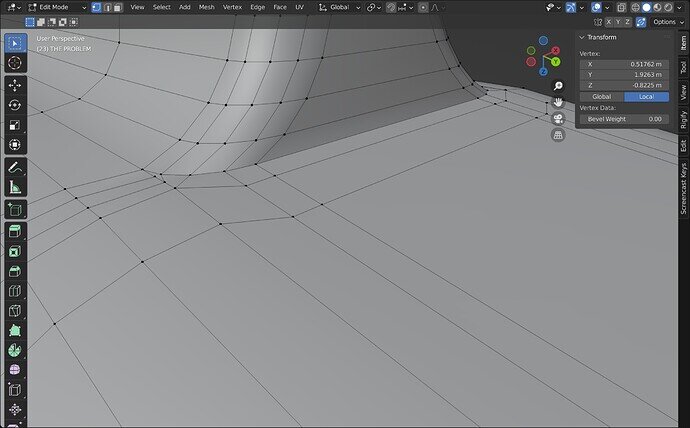Select the Cursor tool
Image resolution: width=690 pixels, height=428 pixels.
tap(15, 62)
